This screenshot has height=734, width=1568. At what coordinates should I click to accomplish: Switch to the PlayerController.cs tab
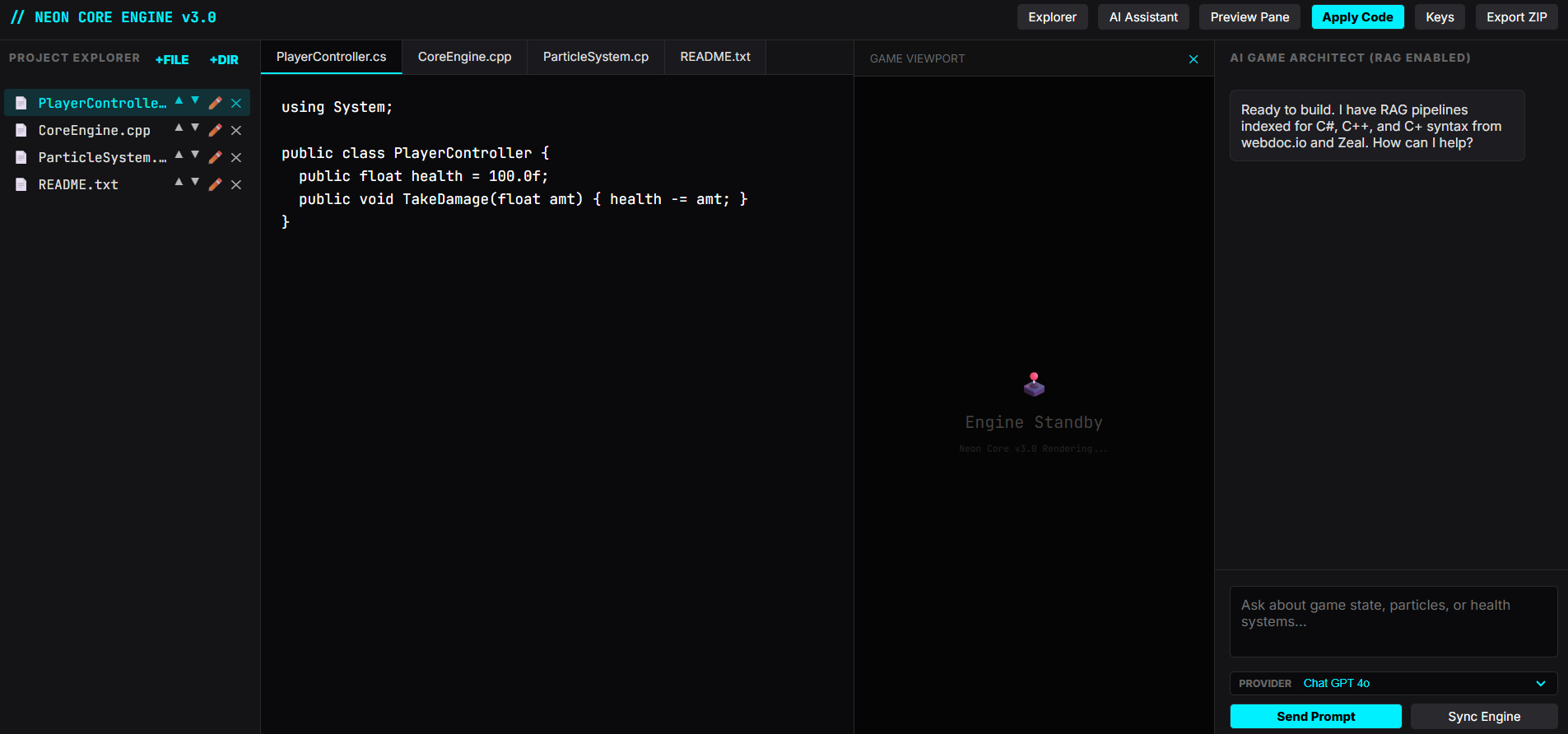[331, 57]
